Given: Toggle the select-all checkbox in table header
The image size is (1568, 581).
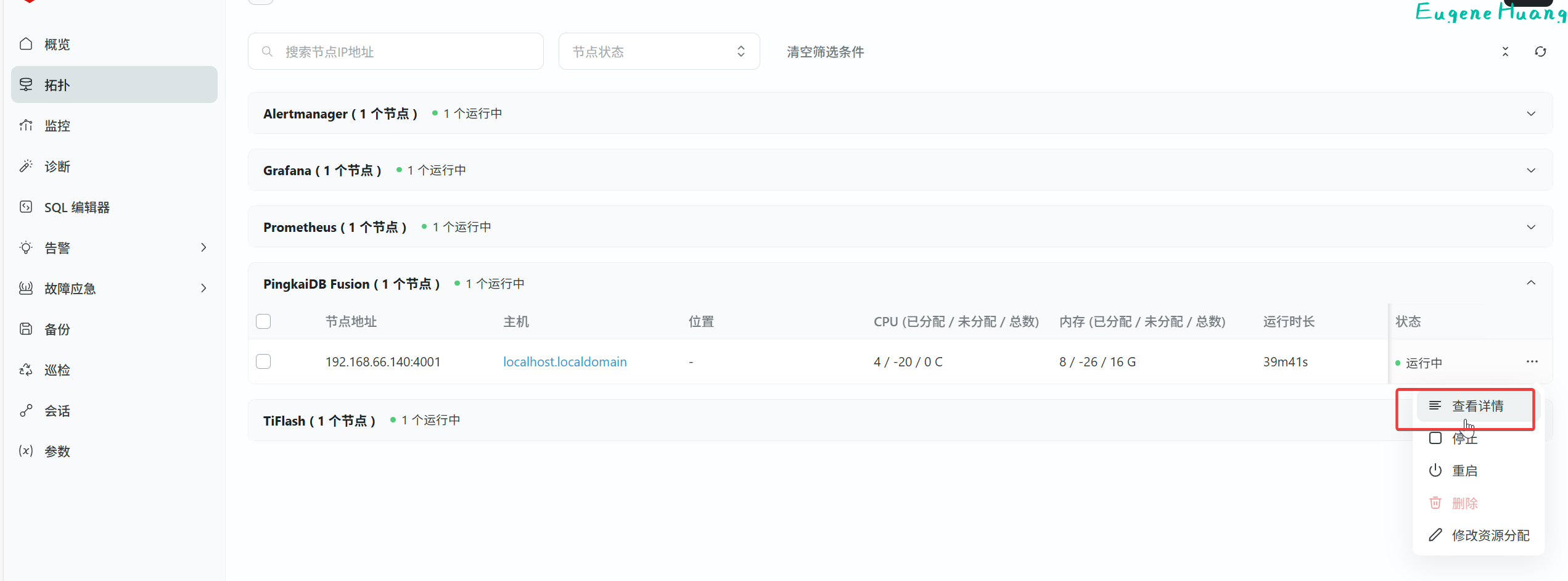Looking at the screenshot, I should tap(263, 321).
